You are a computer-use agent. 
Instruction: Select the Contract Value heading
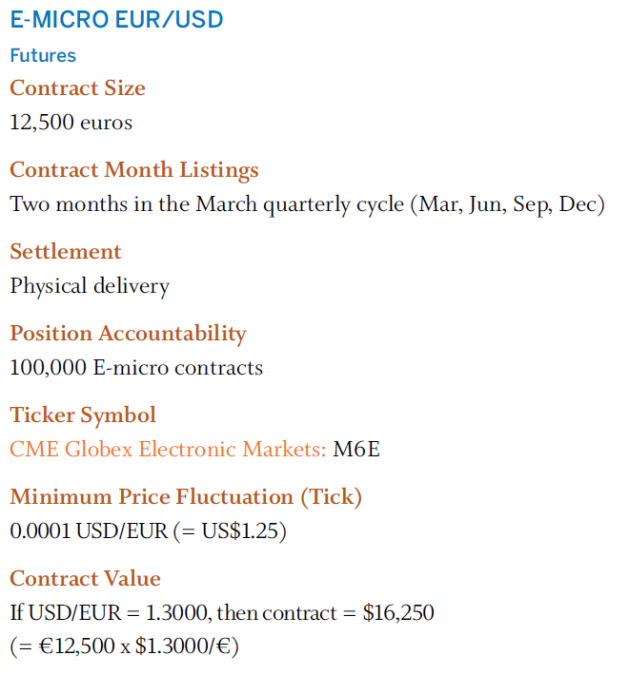click(85, 578)
